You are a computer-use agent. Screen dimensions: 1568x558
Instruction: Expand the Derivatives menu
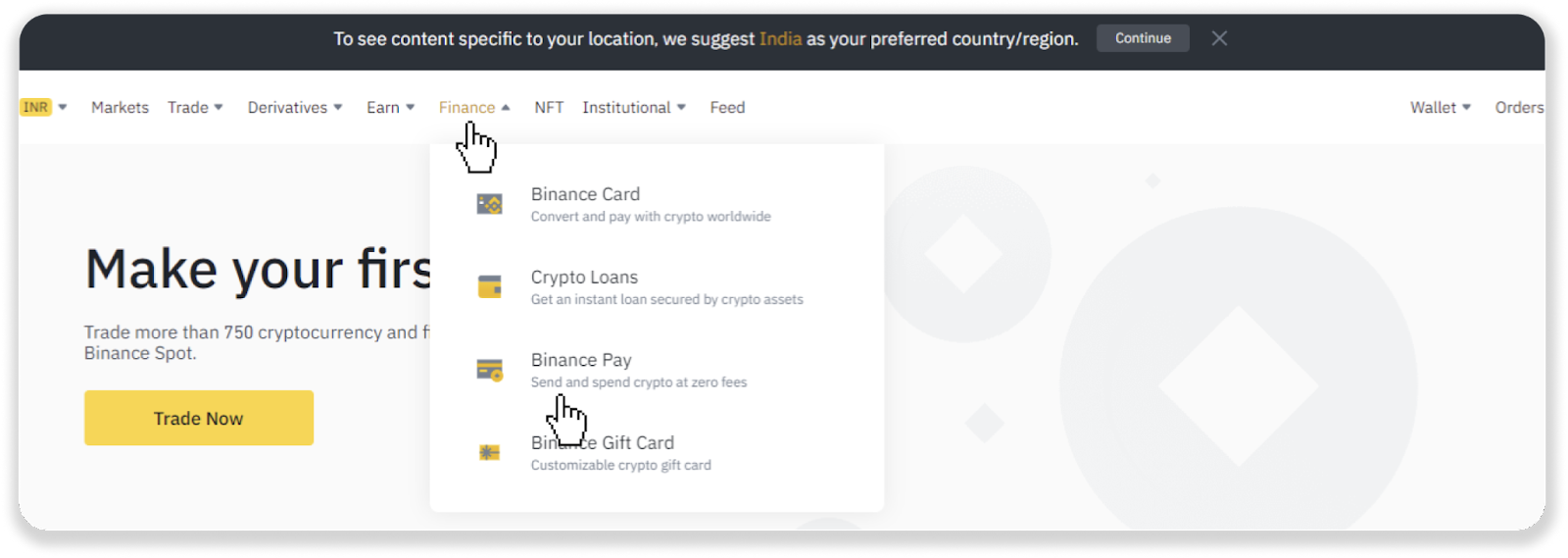pyautogui.click(x=295, y=107)
